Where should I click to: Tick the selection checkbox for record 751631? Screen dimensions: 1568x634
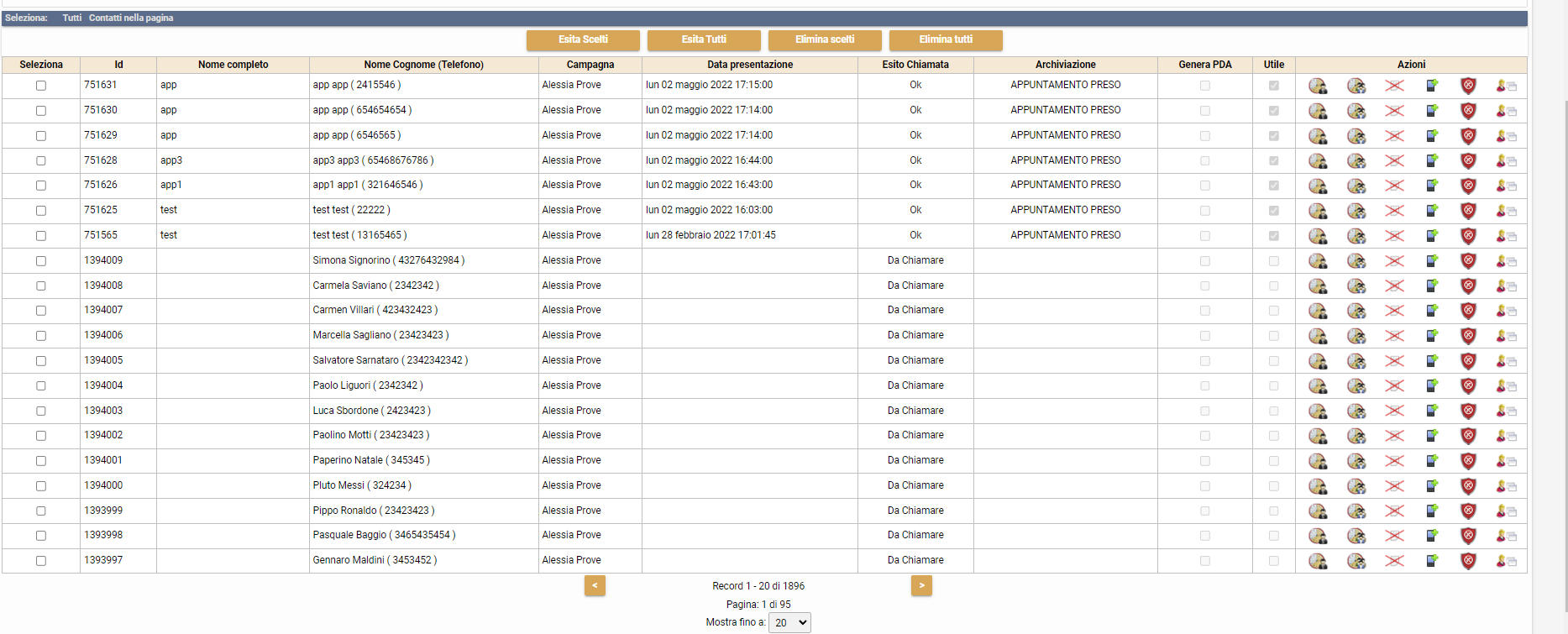coord(41,86)
